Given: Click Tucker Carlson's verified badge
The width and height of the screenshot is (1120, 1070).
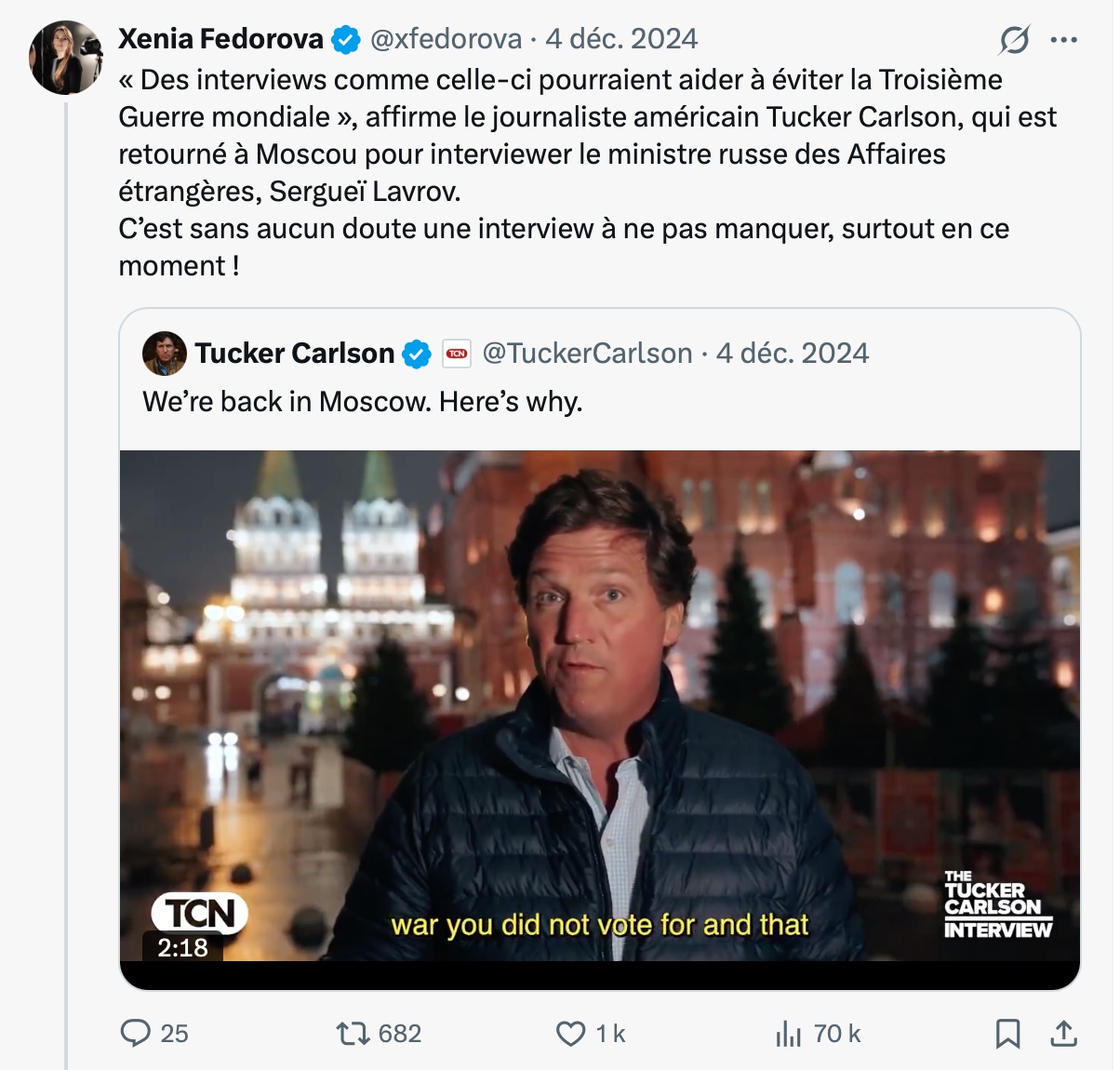Looking at the screenshot, I should (x=417, y=354).
